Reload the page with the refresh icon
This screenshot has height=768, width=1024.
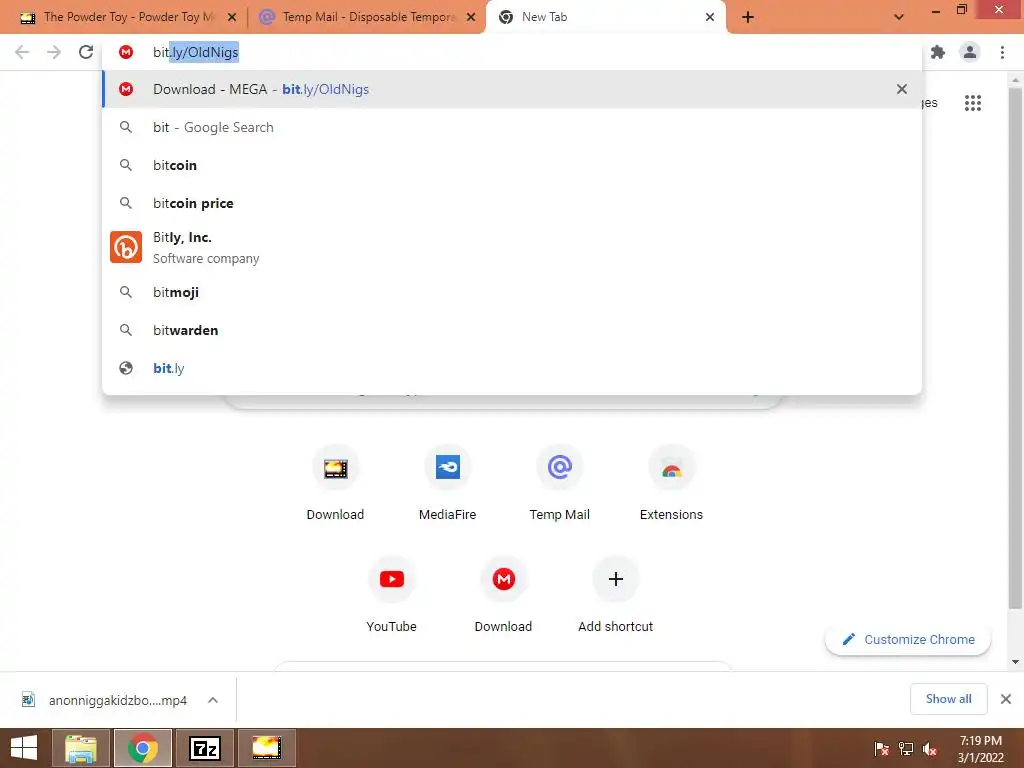pos(86,52)
